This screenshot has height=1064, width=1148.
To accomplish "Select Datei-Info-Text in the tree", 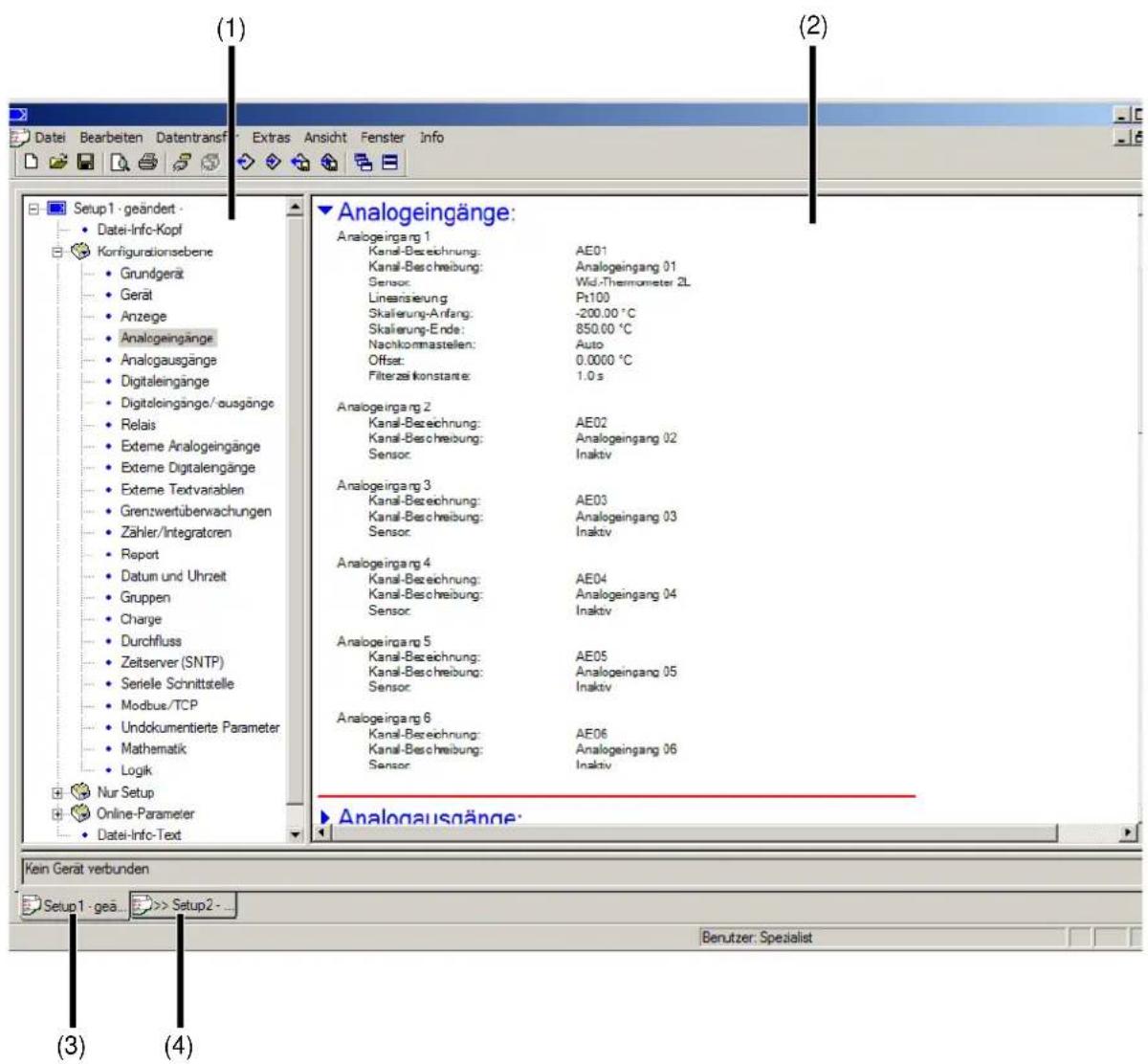I will [x=139, y=835].
